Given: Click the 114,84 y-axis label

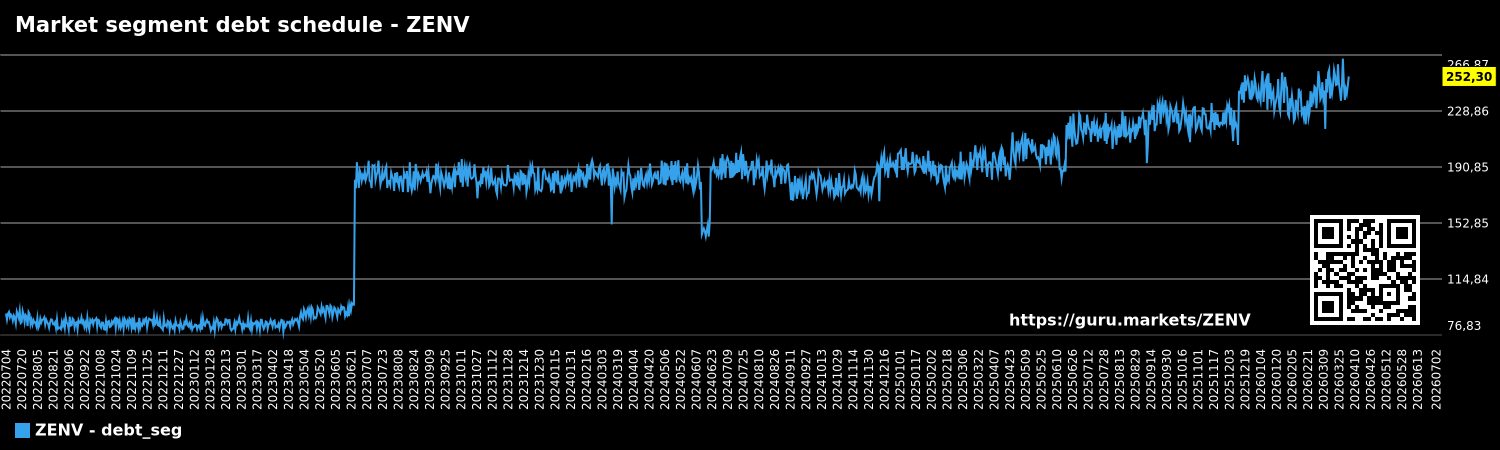Looking at the screenshot, I should coord(1468,279).
